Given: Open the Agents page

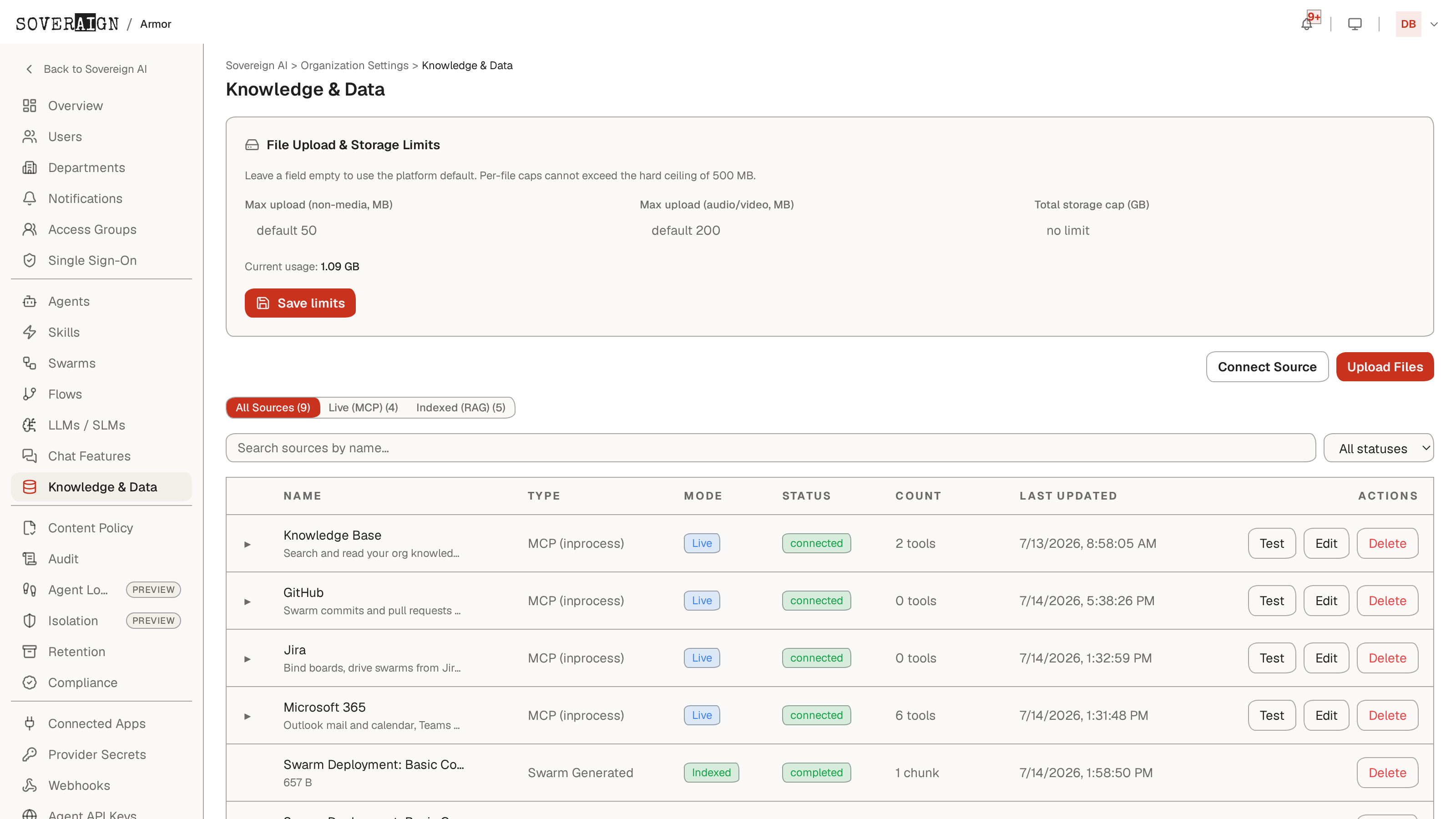Looking at the screenshot, I should tap(101, 301).
